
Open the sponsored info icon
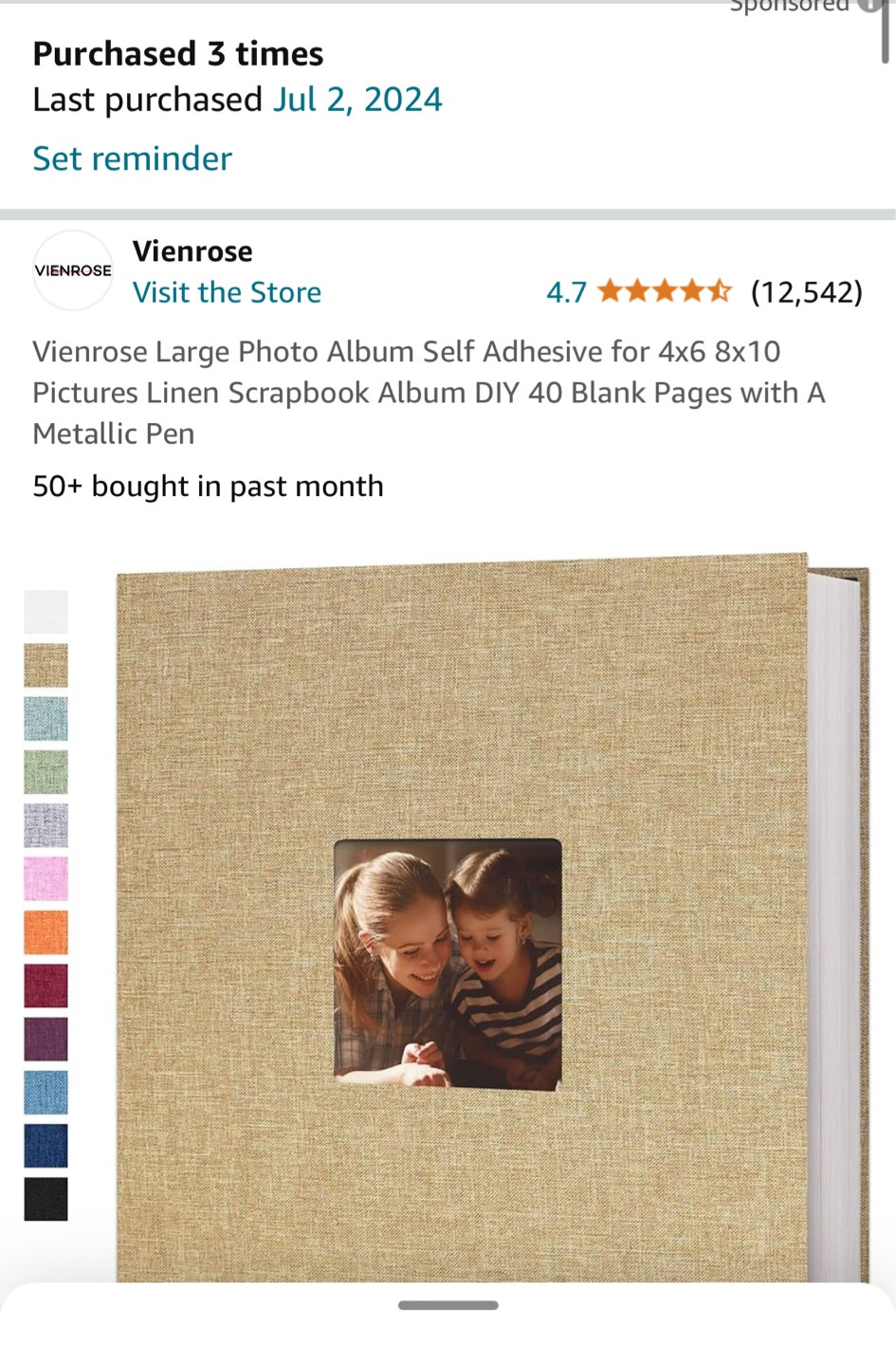click(x=869, y=5)
